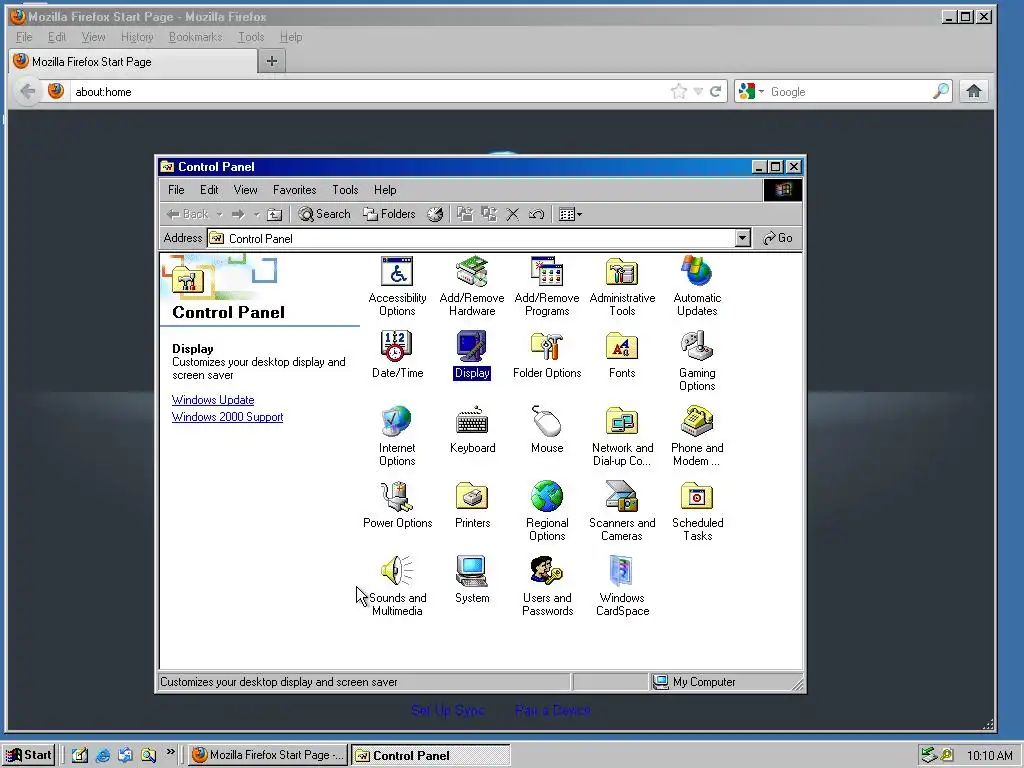The width and height of the screenshot is (1024, 768).
Task: Open Control Panel Tools menu
Action: [345, 190]
